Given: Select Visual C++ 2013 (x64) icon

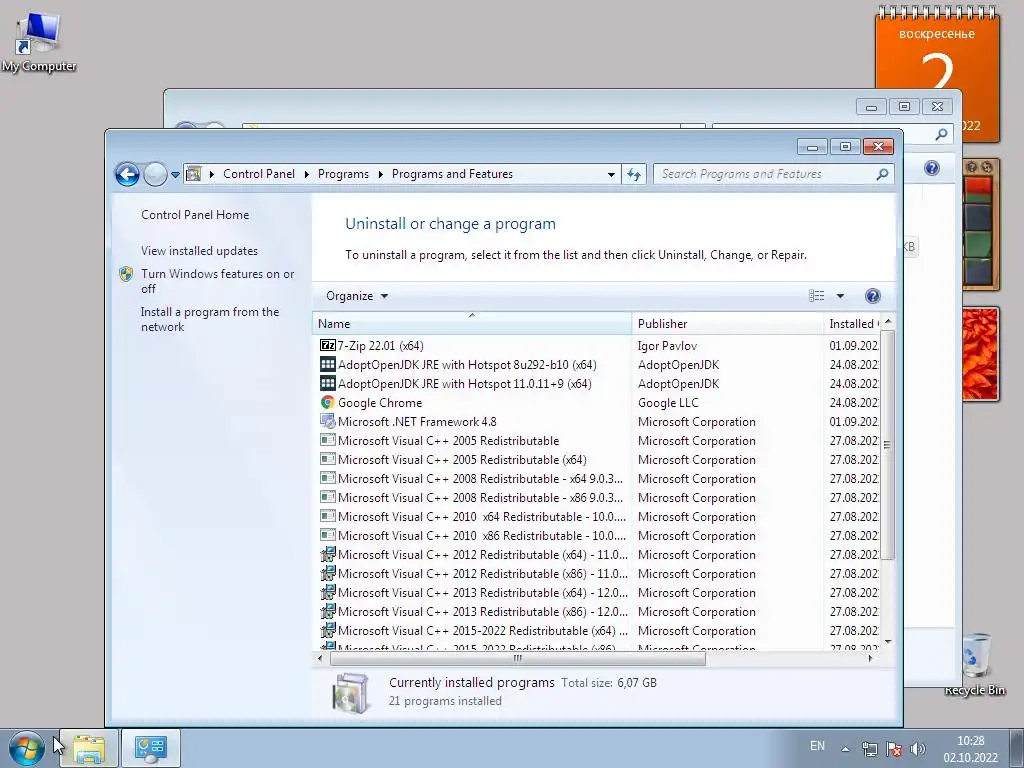Looking at the screenshot, I should 328,592.
